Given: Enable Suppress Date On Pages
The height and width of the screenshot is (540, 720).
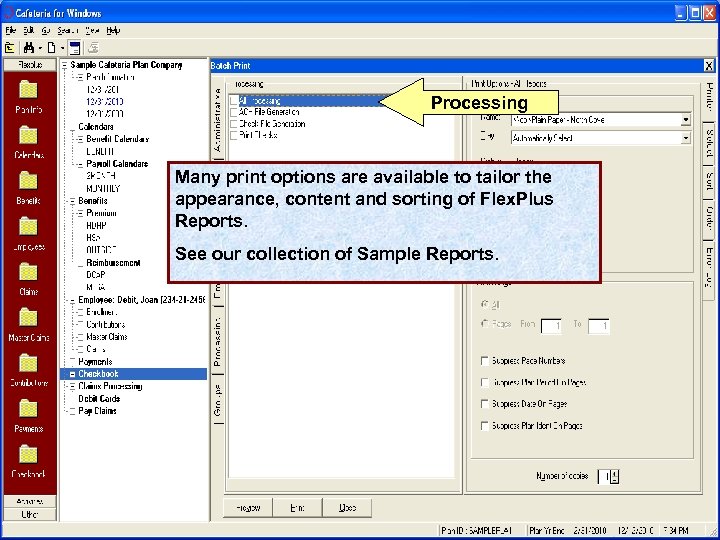Looking at the screenshot, I should pos(484,404).
